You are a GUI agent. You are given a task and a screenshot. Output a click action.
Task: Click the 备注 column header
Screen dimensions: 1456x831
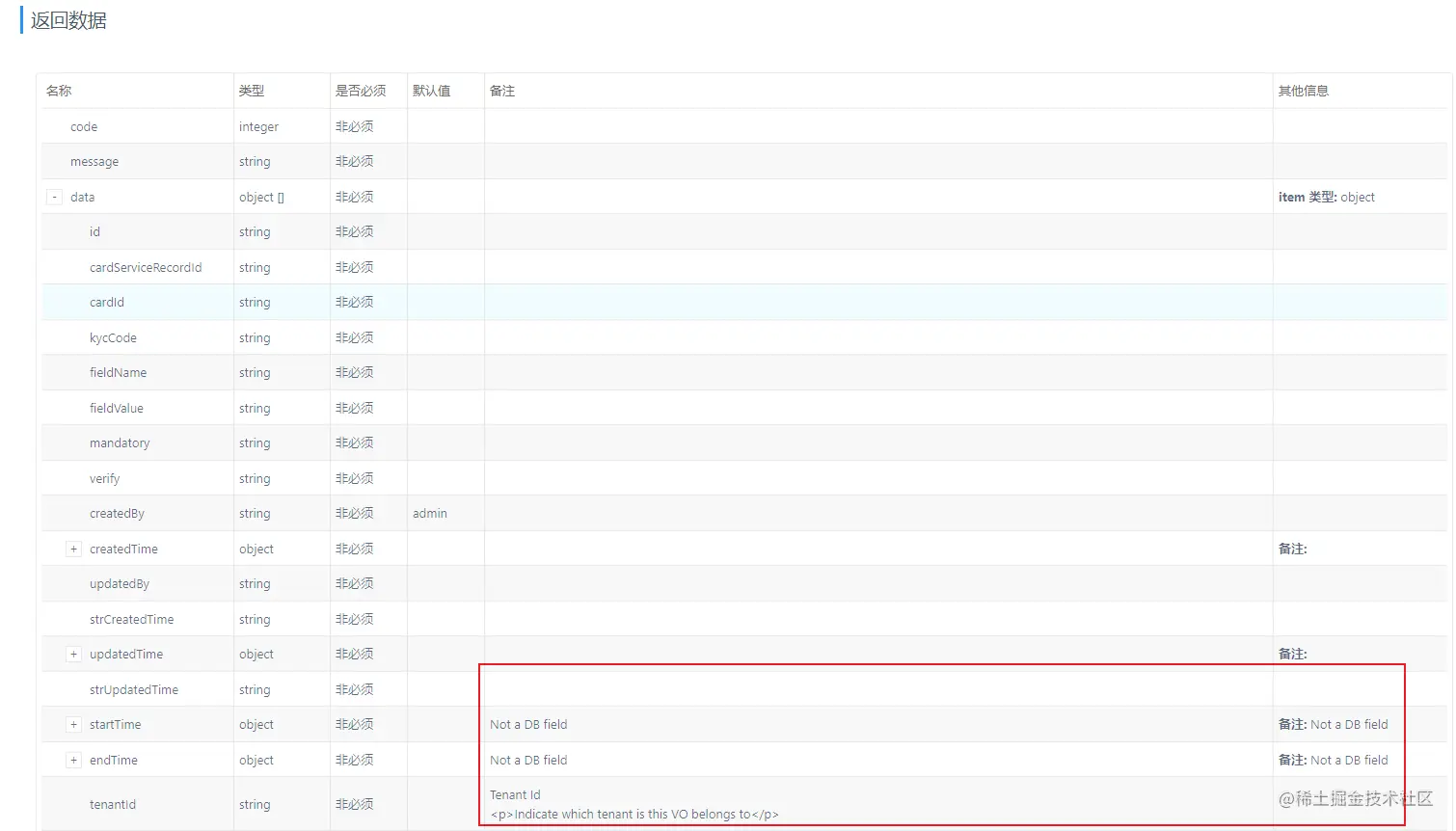coord(502,91)
